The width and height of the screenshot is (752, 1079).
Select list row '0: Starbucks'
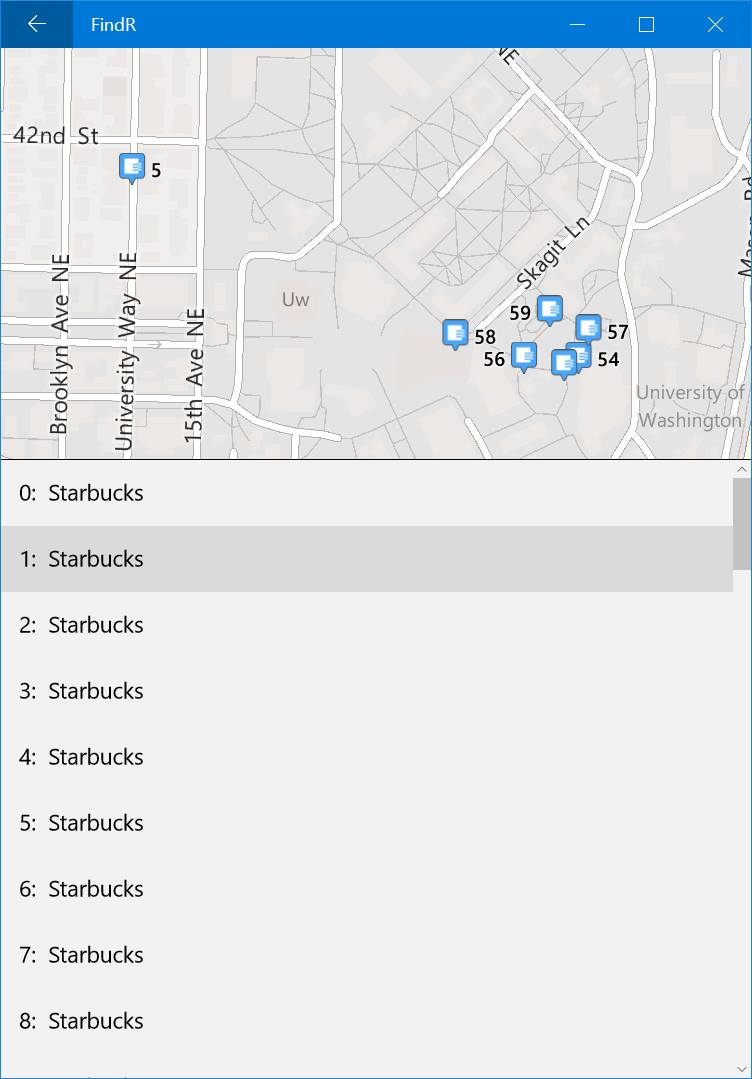(x=367, y=493)
